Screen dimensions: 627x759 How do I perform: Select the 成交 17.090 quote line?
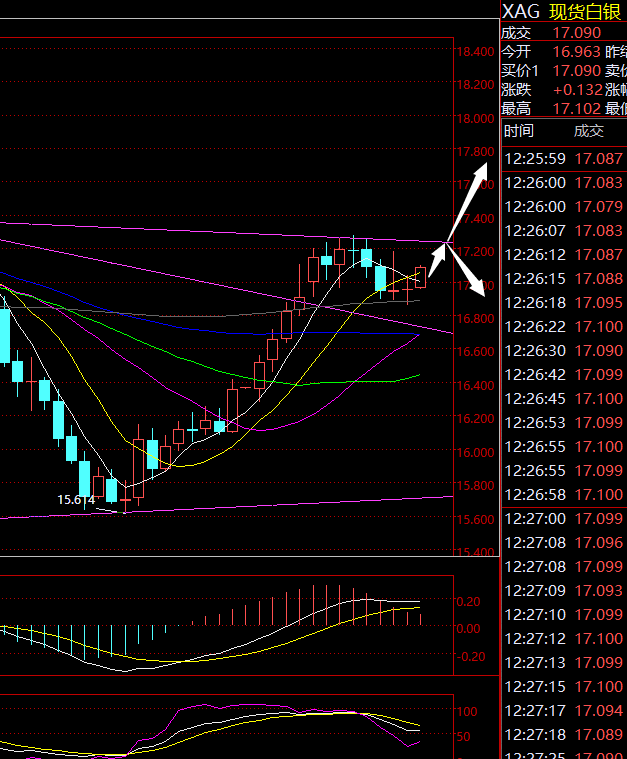(x=551, y=32)
